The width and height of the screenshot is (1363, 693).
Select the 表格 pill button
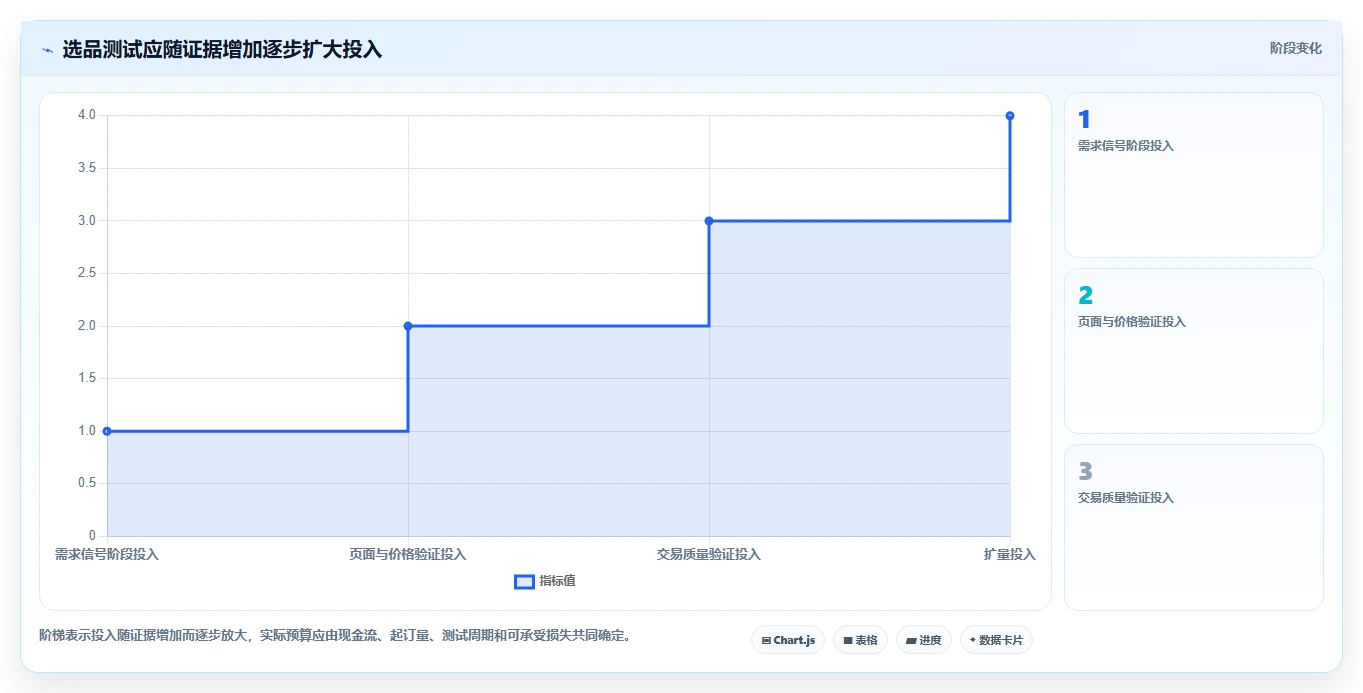tap(860, 640)
